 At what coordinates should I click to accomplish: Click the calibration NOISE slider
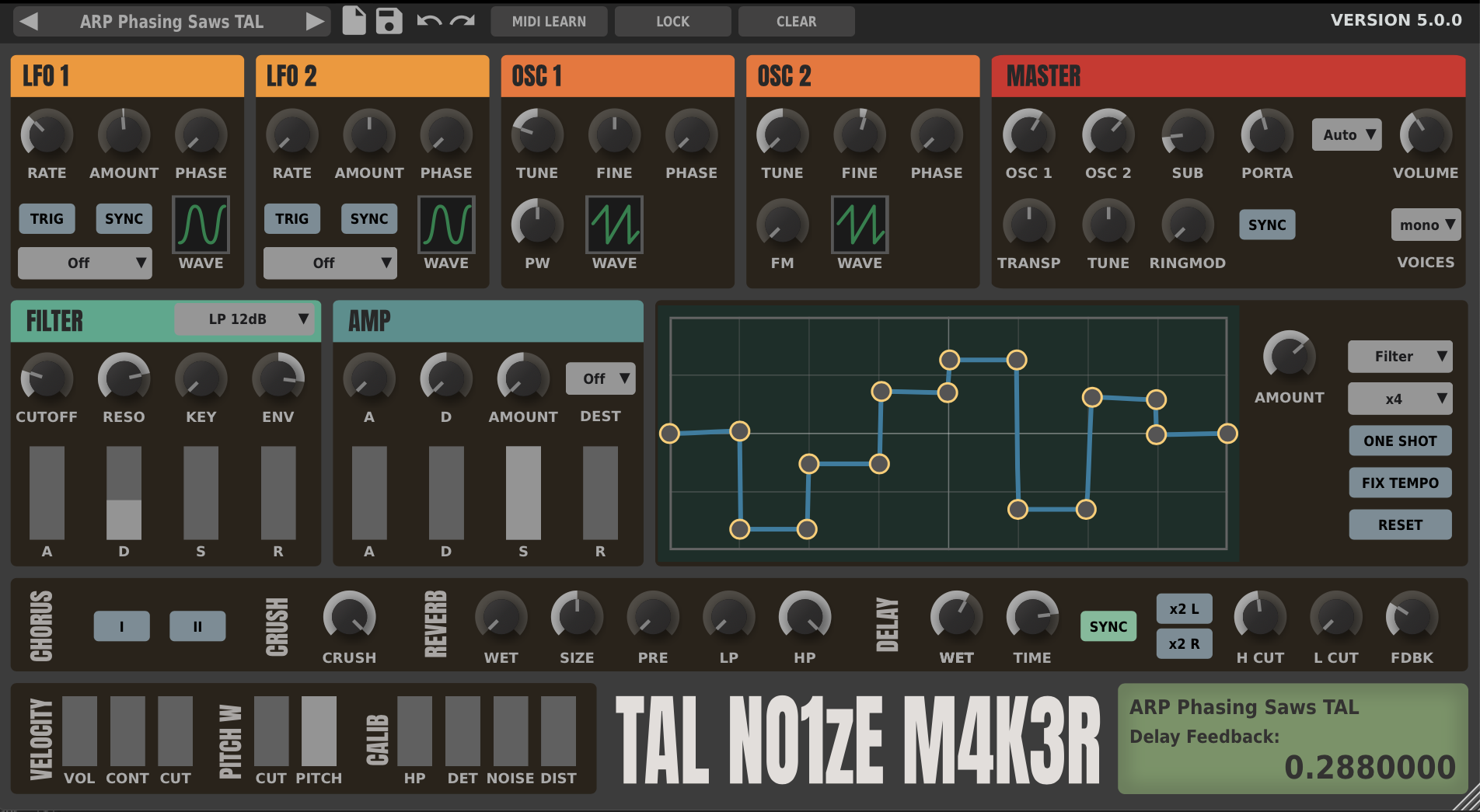coord(511,731)
